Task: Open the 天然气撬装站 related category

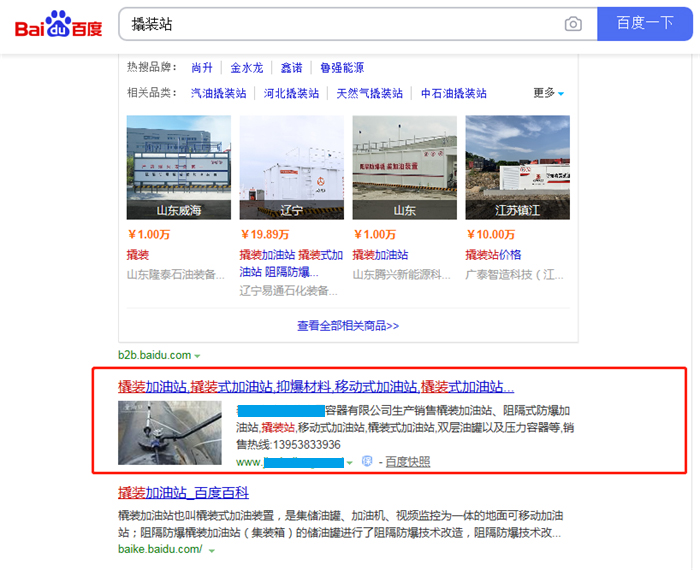Action: click(x=369, y=93)
